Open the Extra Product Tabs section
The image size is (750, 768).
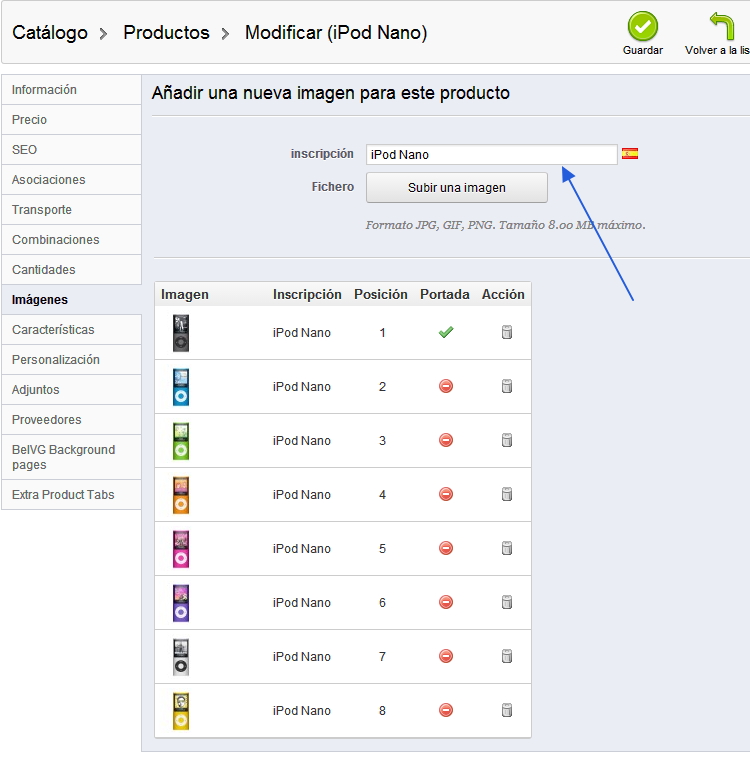click(63, 495)
